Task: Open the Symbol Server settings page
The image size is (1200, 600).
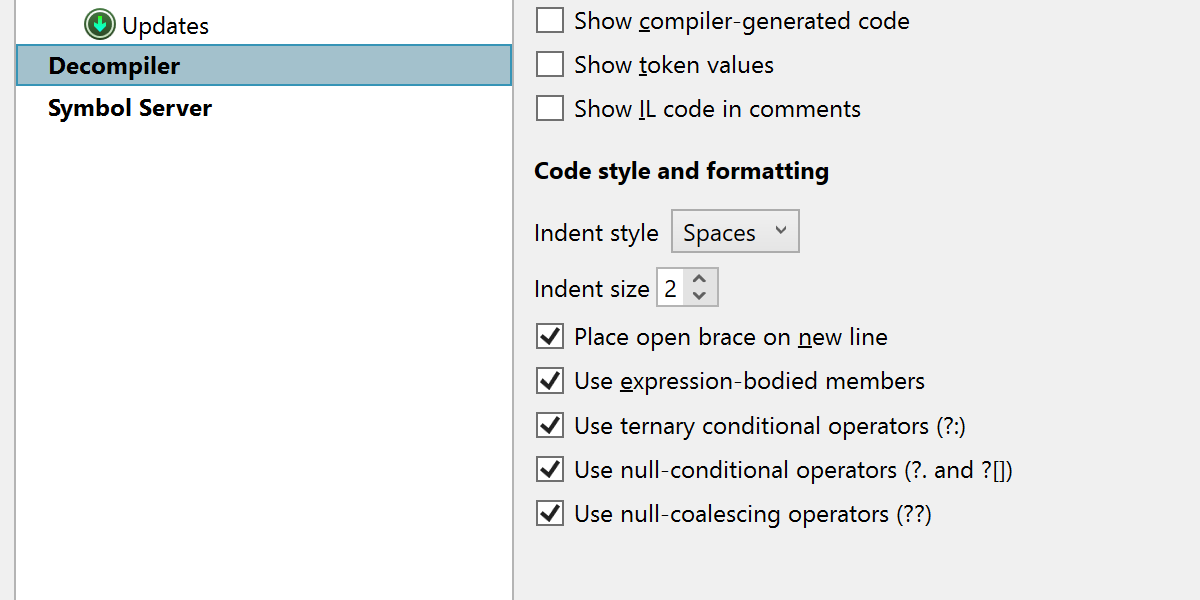Action: 130,108
